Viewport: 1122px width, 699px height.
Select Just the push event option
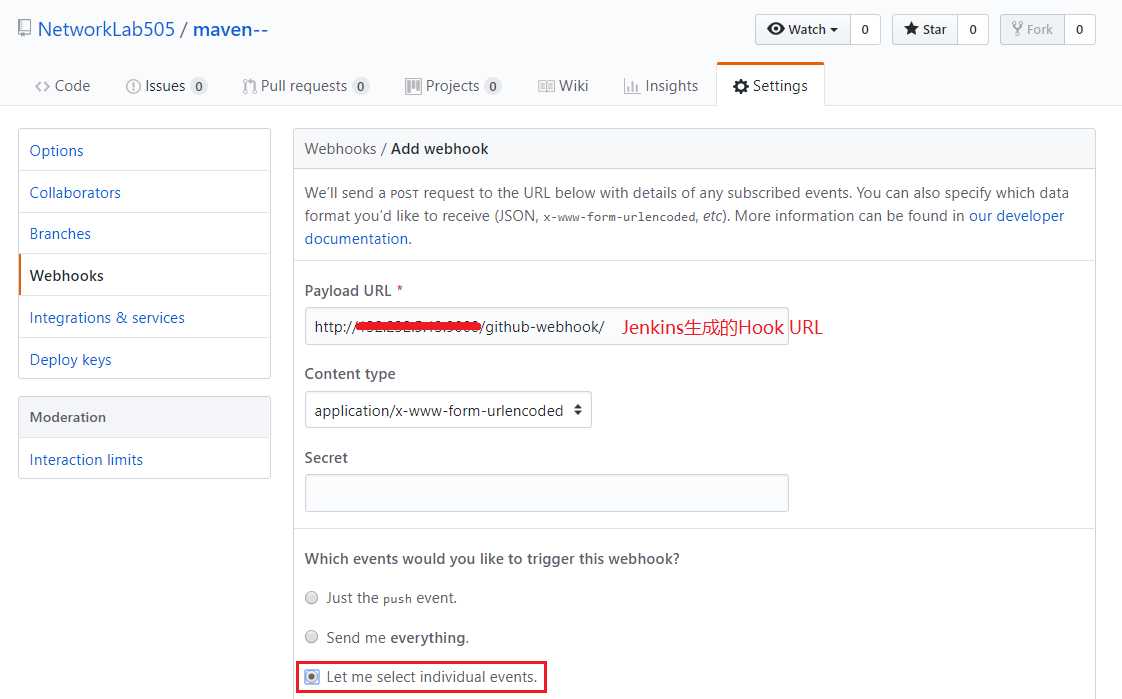pyautogui.click(x=311, y=597)
